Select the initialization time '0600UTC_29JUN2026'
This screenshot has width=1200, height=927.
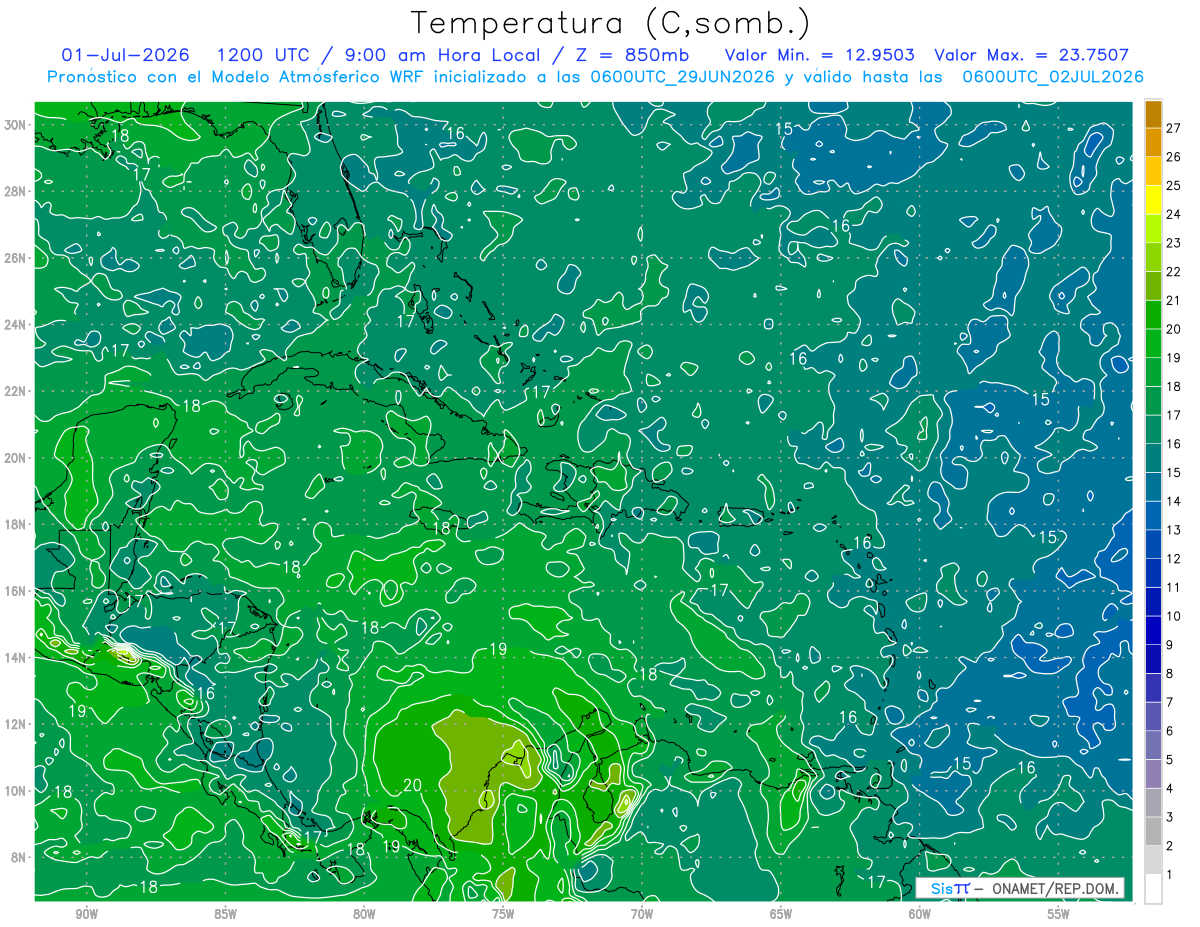coord(682,77)
